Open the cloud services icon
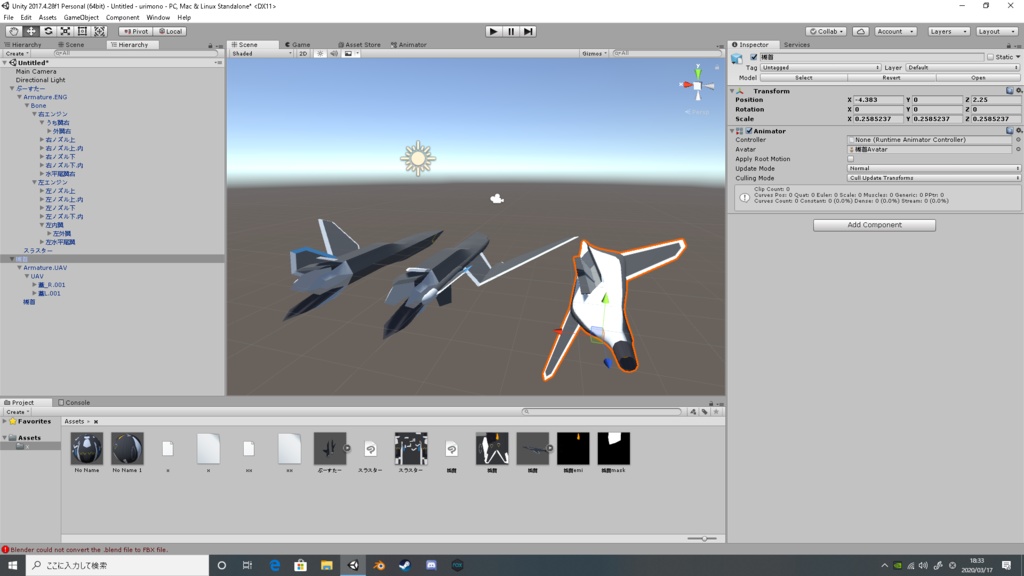 point(861,31)
